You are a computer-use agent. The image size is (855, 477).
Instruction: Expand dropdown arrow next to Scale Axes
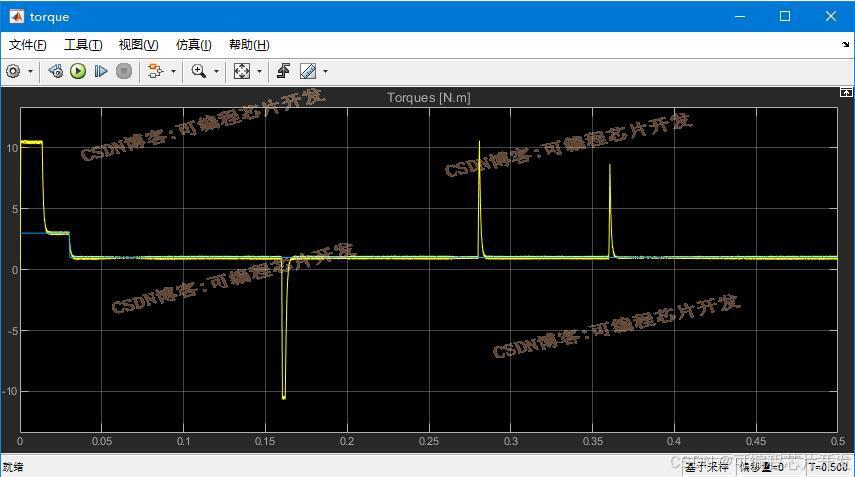[x=259, y=71]
